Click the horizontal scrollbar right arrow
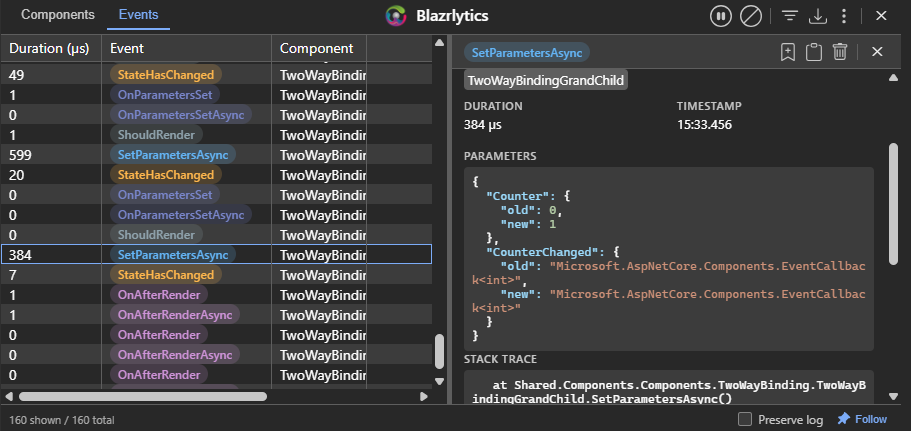 [x=424, y=397]
